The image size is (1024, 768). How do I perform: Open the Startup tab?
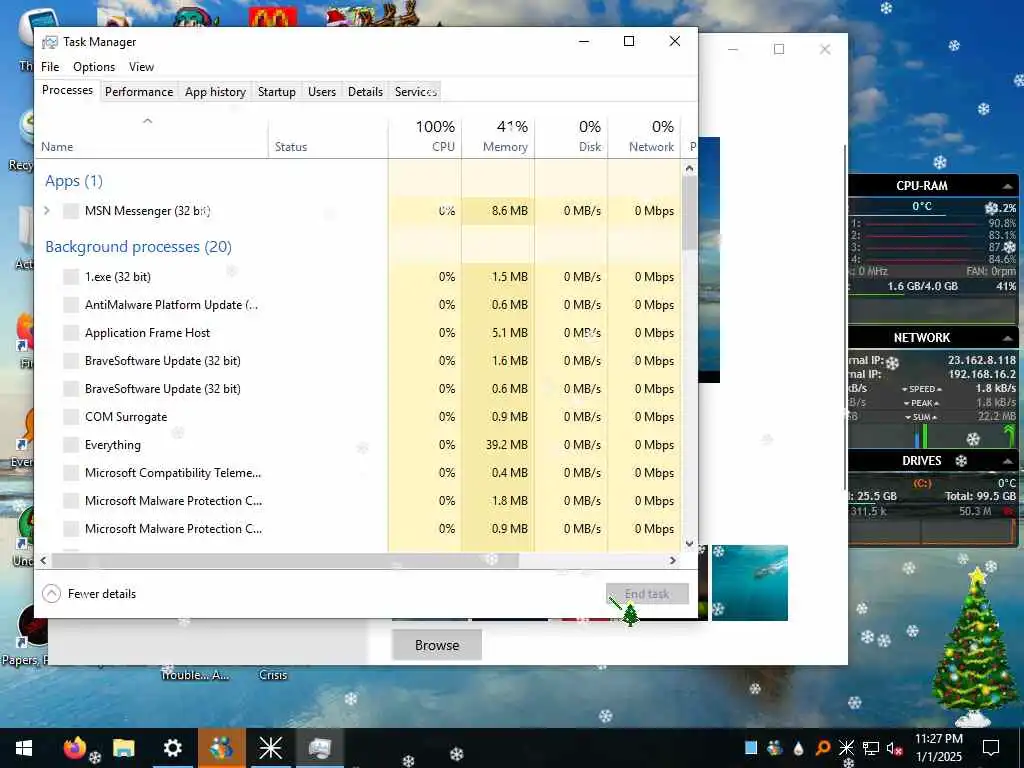[277, 92]
